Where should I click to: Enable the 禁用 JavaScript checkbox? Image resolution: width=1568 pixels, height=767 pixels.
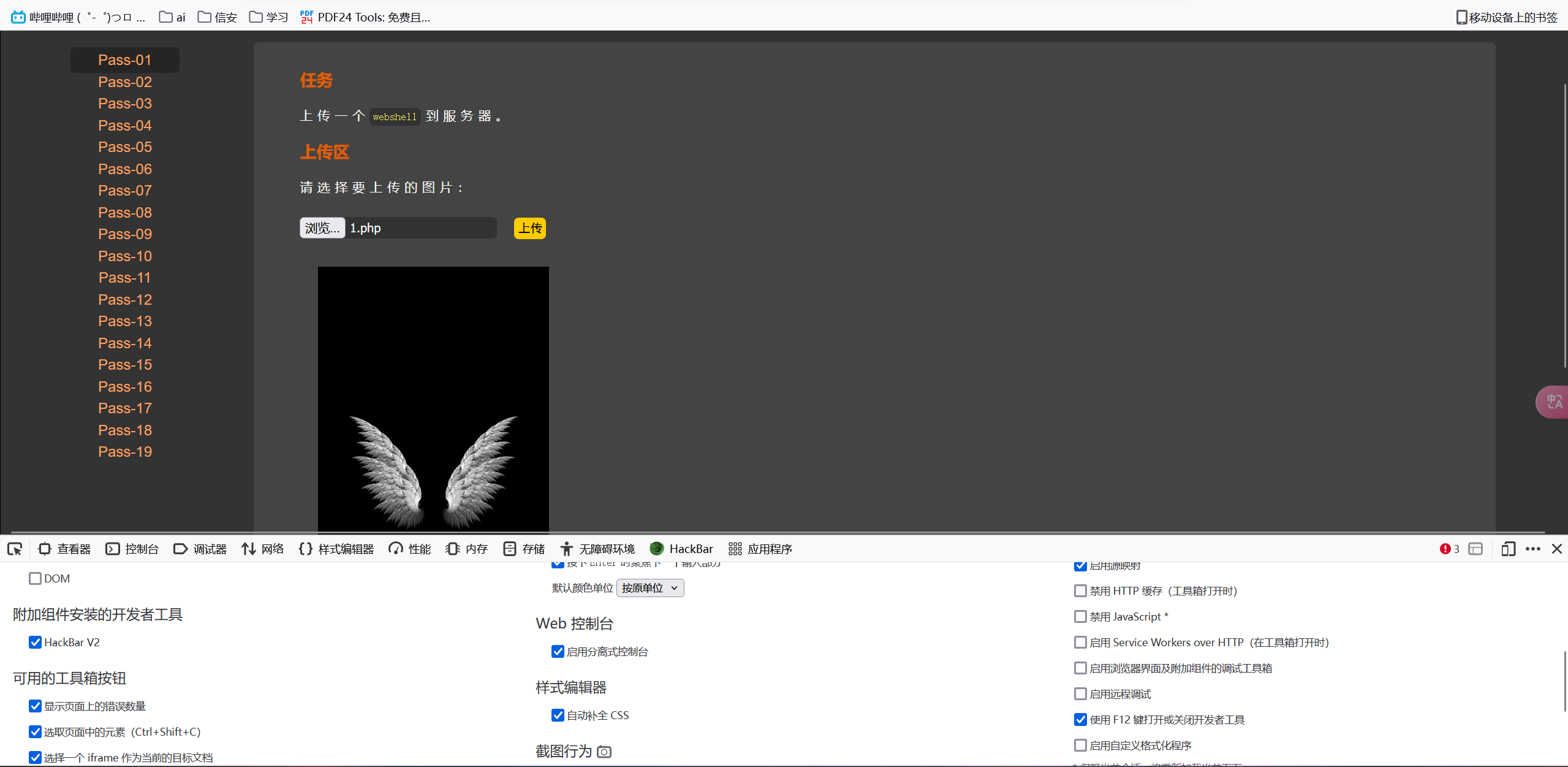tap(1080, 617)
